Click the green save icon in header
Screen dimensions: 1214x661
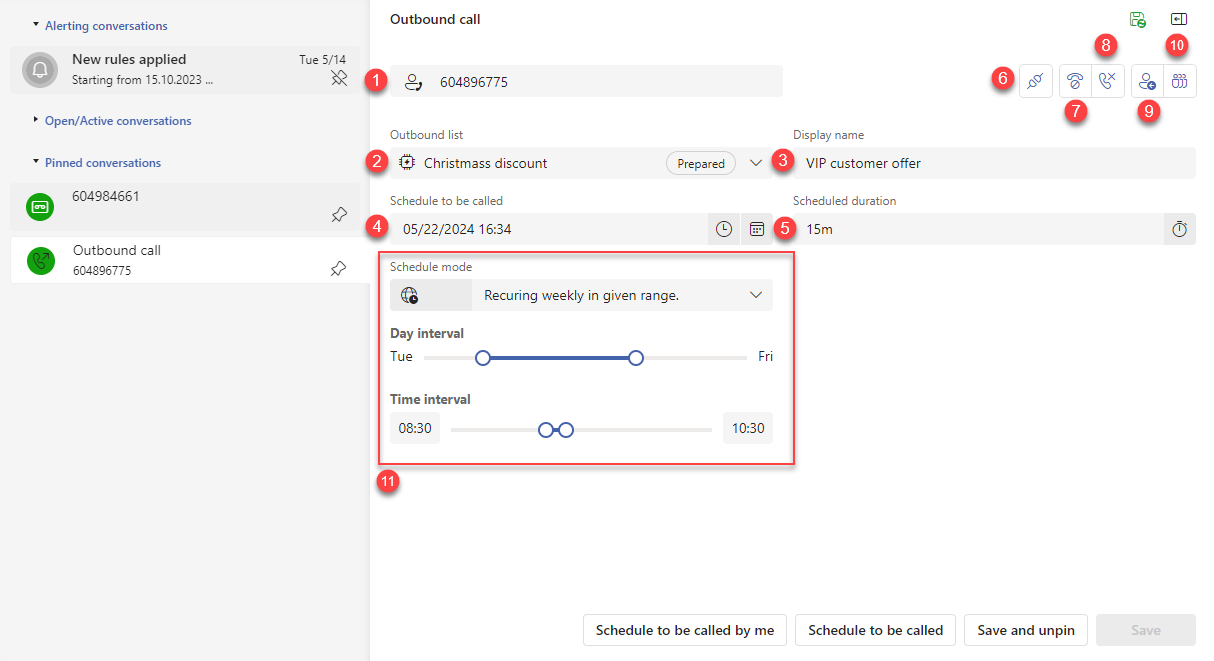click(1137, 20)
